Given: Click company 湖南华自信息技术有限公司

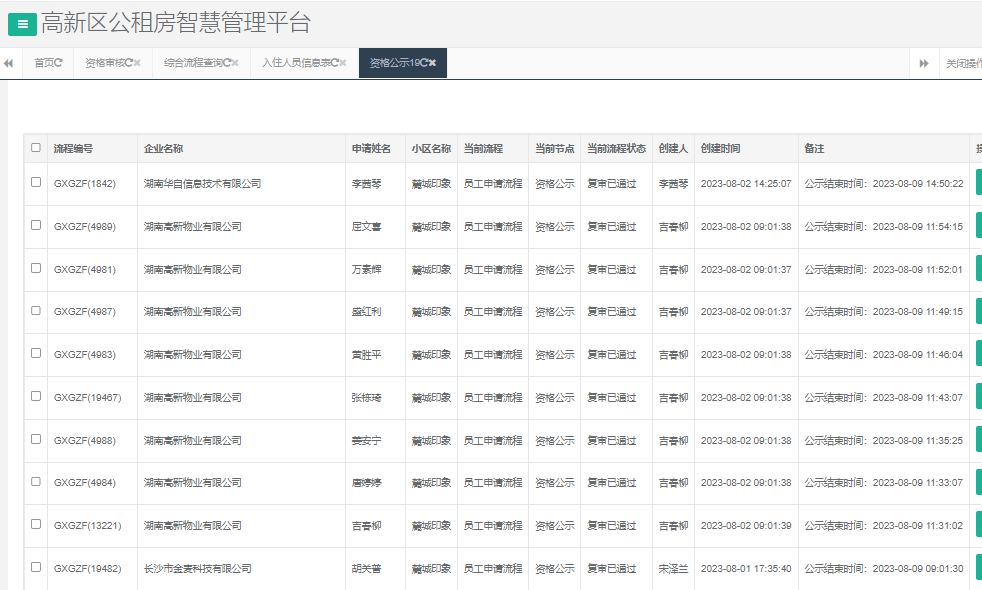Looking at the screenshot, I should click(202, 184).
